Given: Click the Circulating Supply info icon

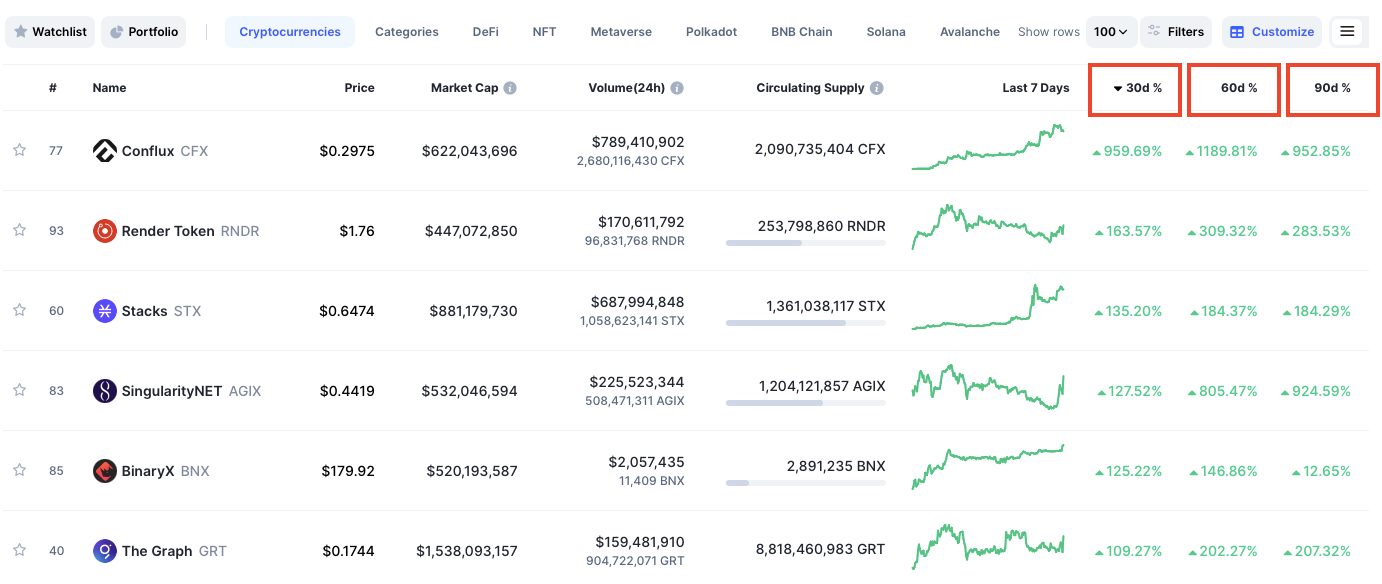Looking at the screenshot, I should coord(877,88).
